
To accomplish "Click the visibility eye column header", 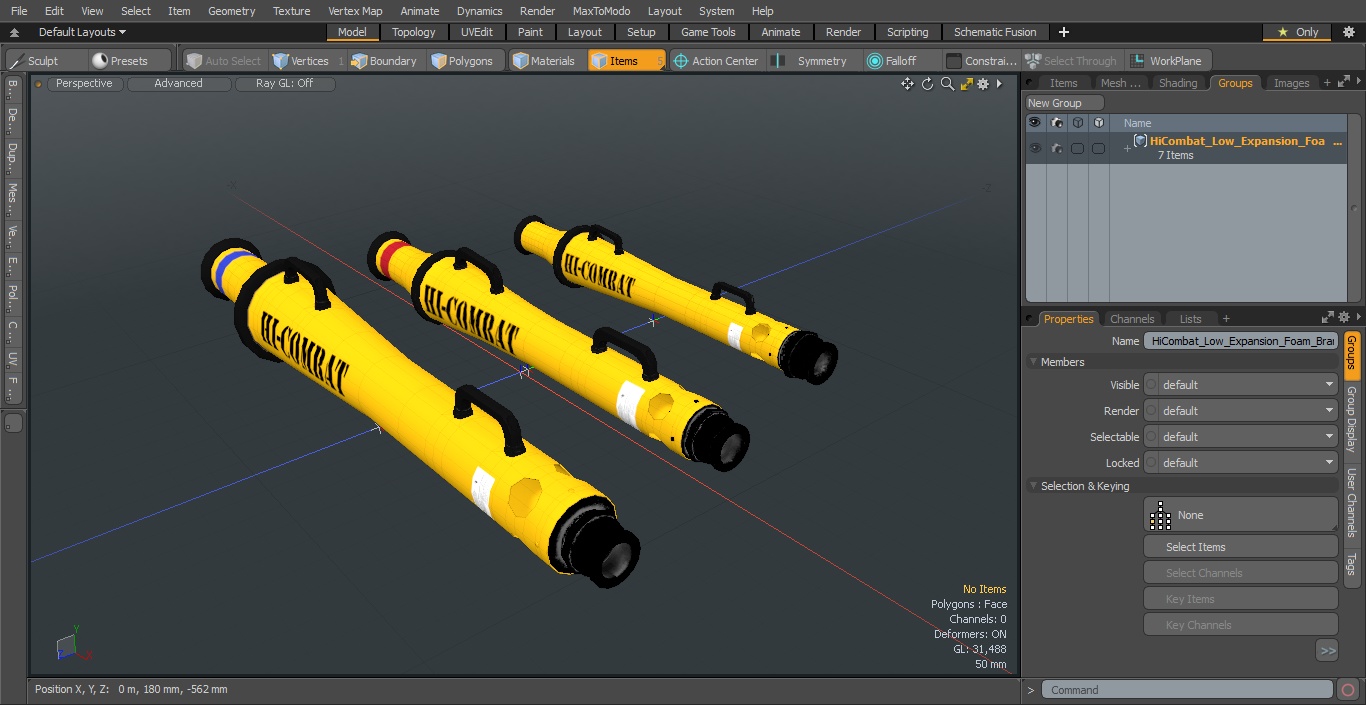I will pyautogui.click(x=1035, y=123).
